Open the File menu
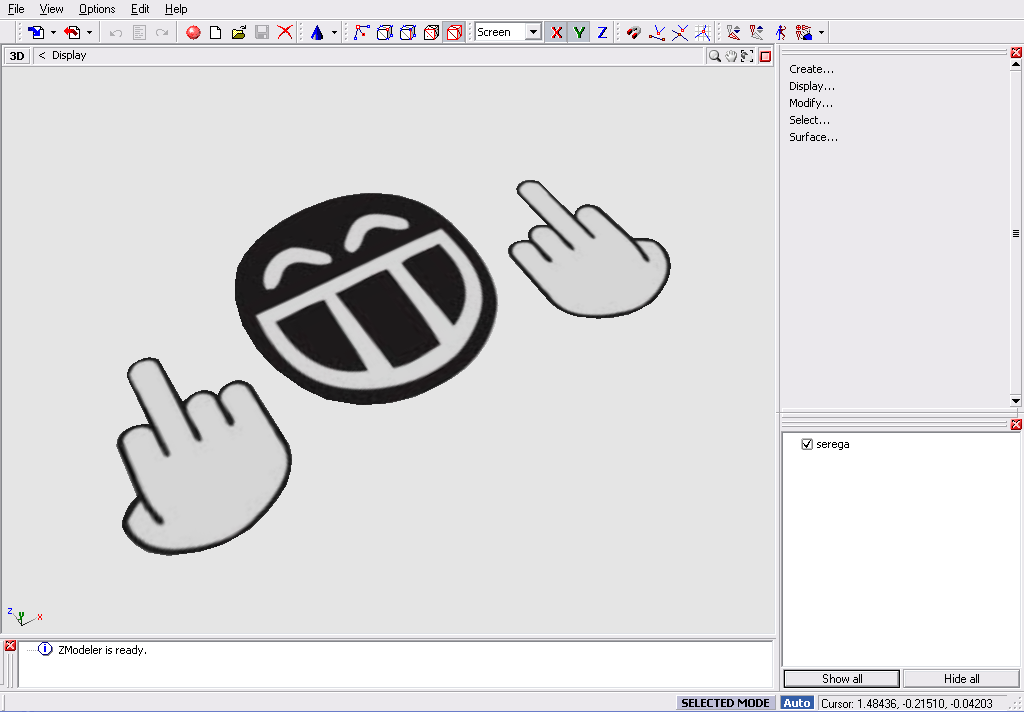Screen dimensions: 1026x712 click(x=16, y=9)
